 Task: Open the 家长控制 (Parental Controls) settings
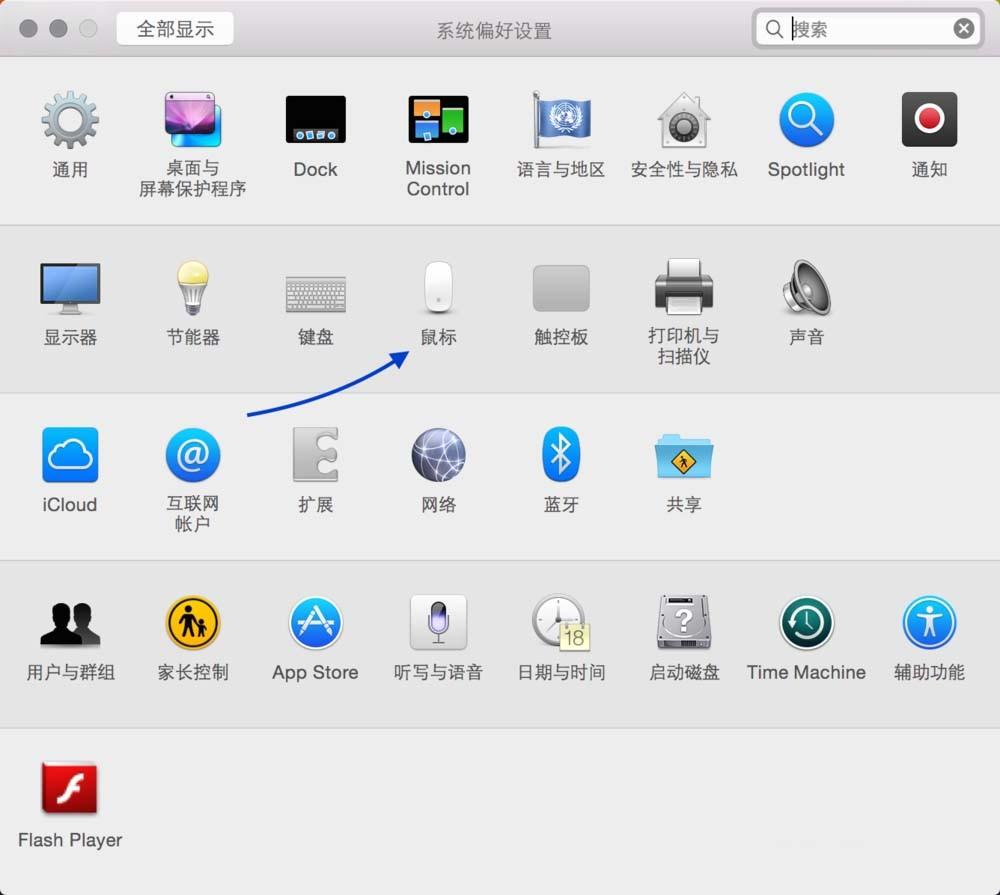[x=192, y=622]
